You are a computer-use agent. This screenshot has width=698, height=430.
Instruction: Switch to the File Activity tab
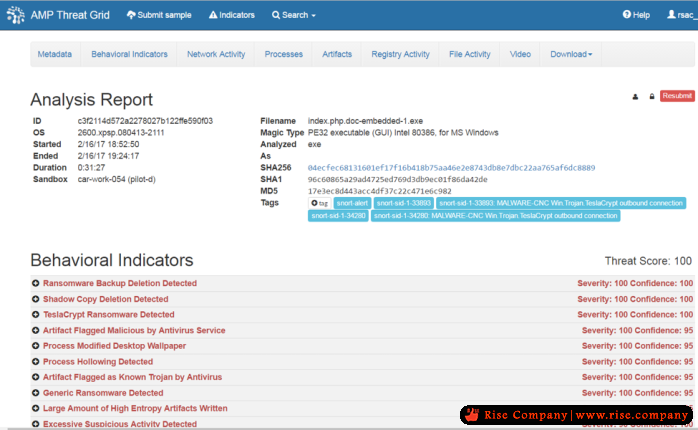tap(470, 54)
